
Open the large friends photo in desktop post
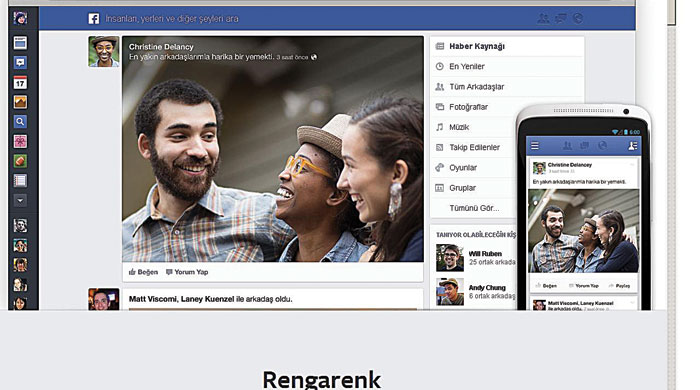coord(273,149)
